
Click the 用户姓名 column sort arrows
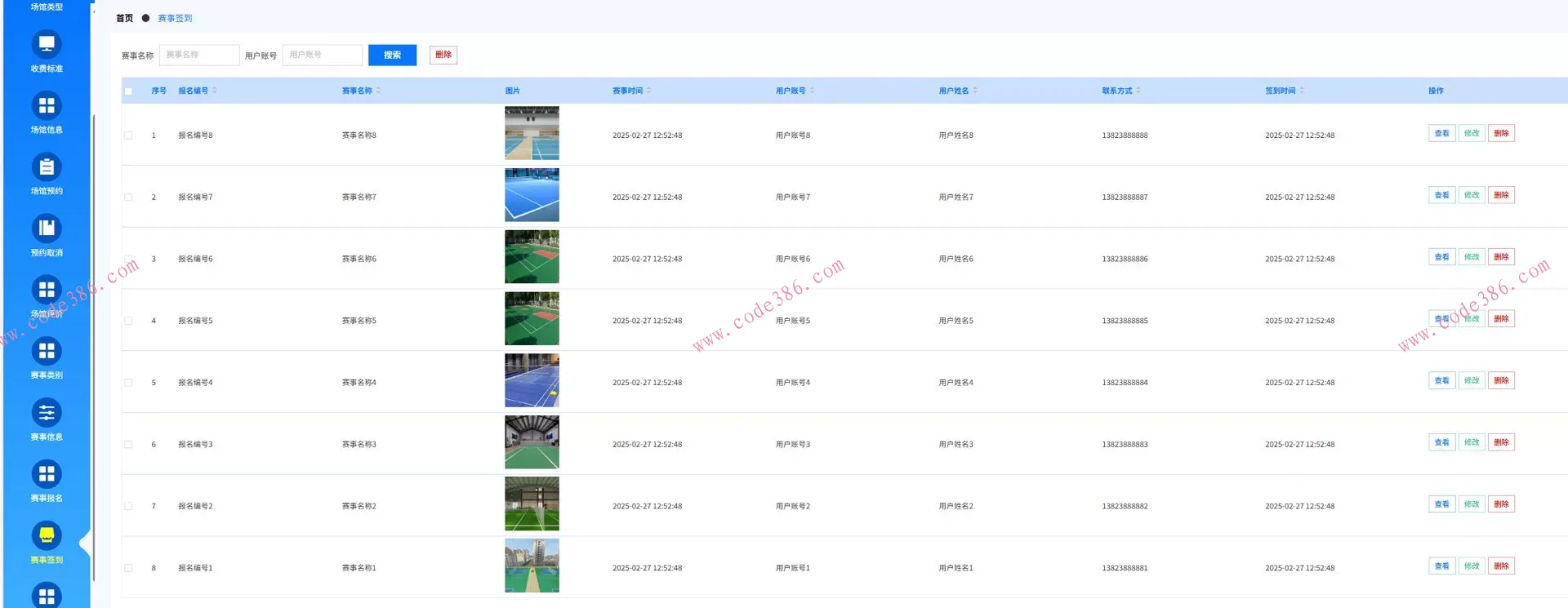[x=975, y=91]
